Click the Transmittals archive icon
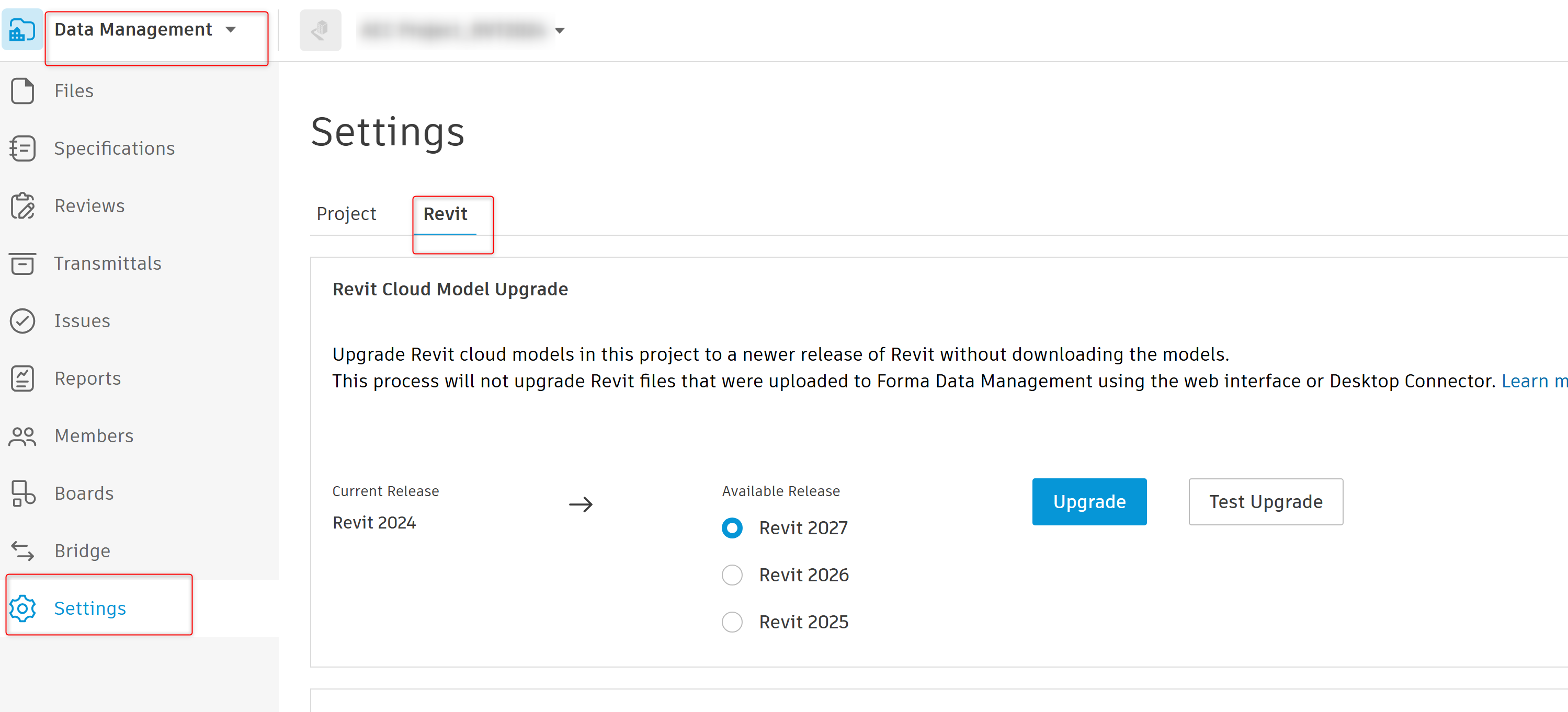Screen dimensions: 1568x712 (22, 263)
